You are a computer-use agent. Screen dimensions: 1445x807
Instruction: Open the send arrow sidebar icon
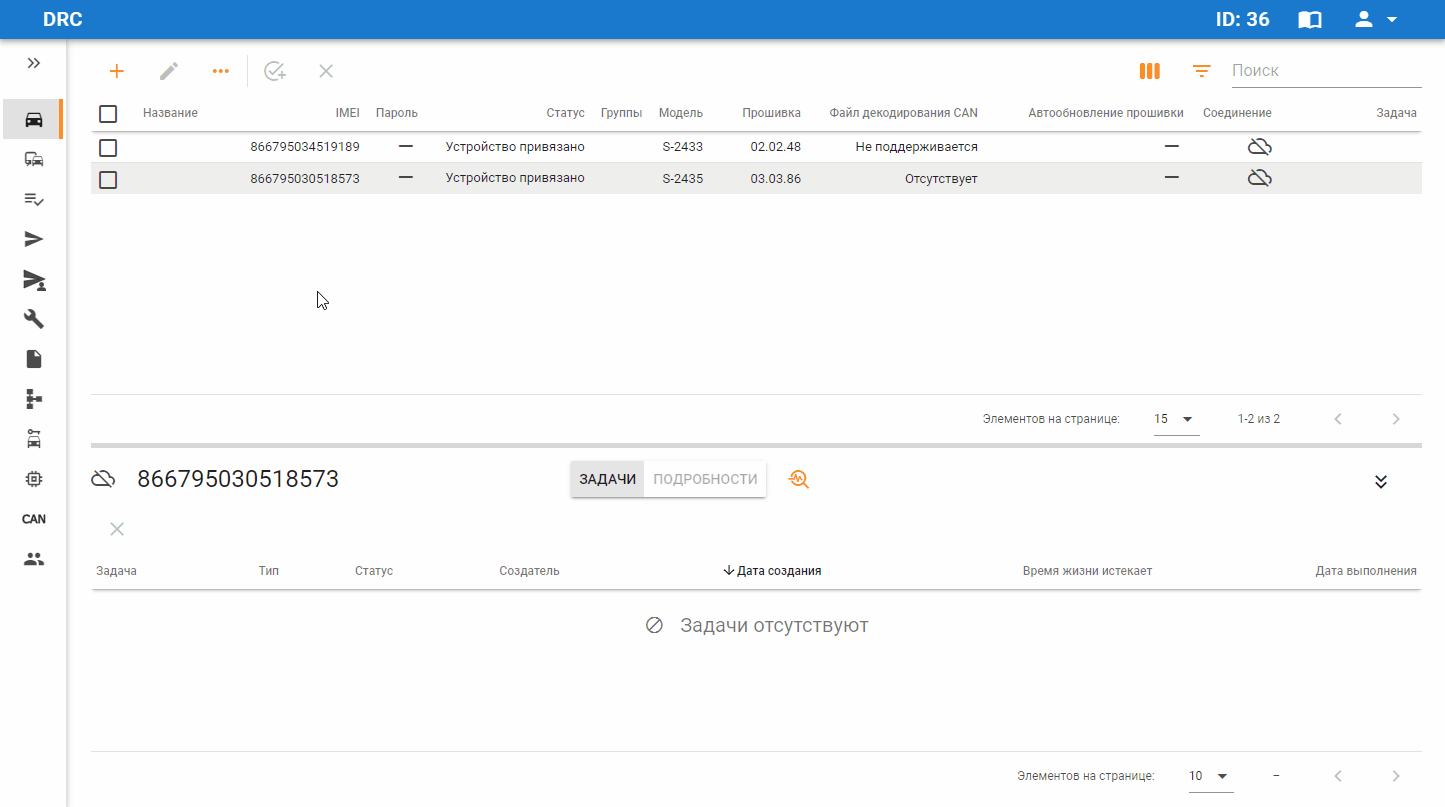click(x=34, y=239)
